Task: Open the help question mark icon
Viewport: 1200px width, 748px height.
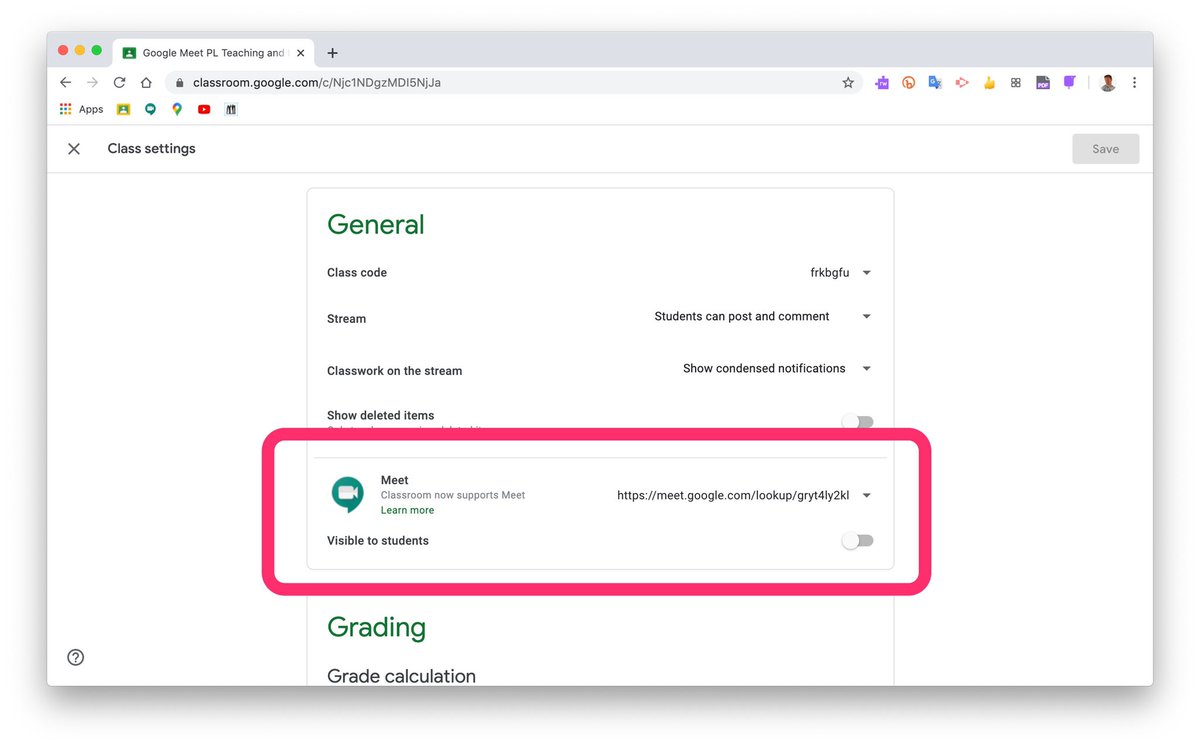Action: (76, 657)
